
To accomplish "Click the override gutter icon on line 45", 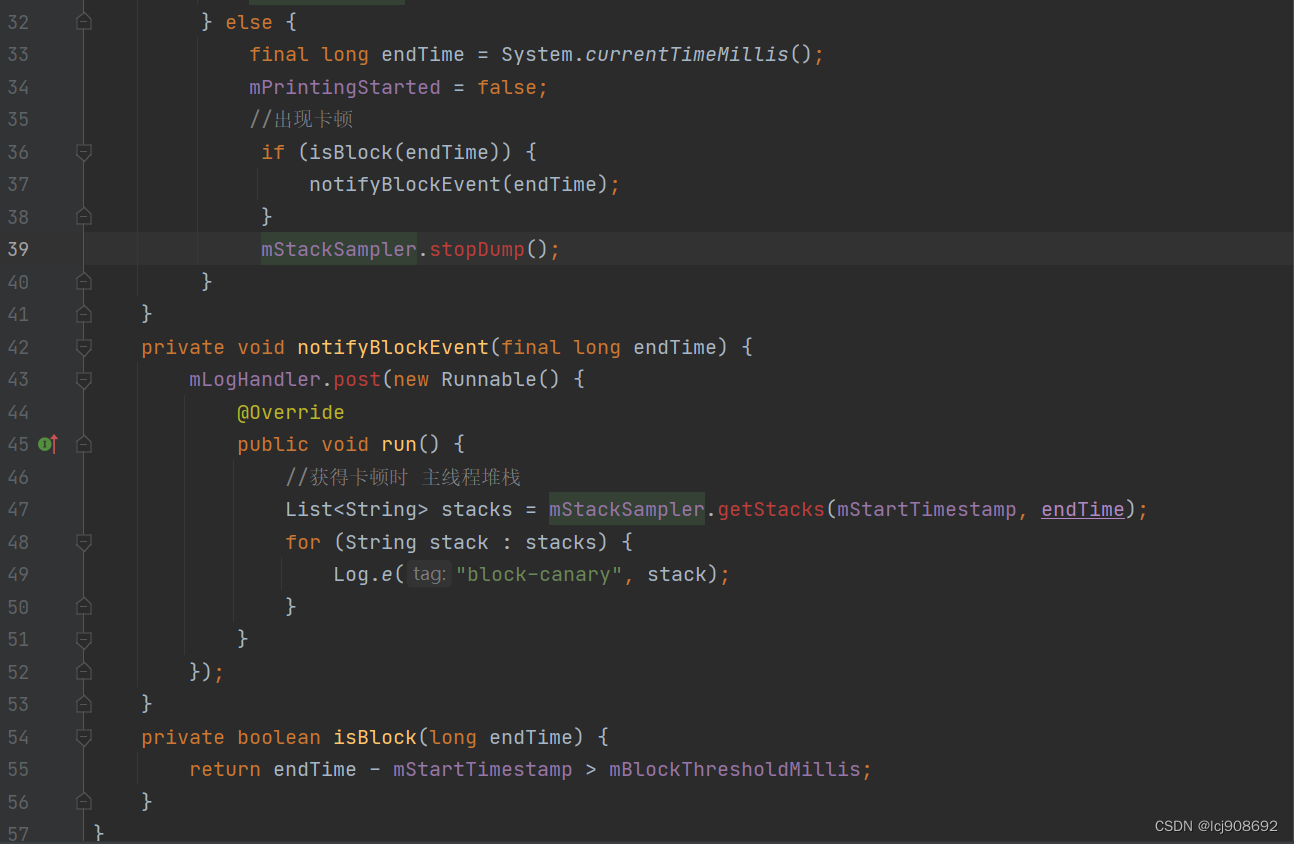I will (x=48, y=444).
